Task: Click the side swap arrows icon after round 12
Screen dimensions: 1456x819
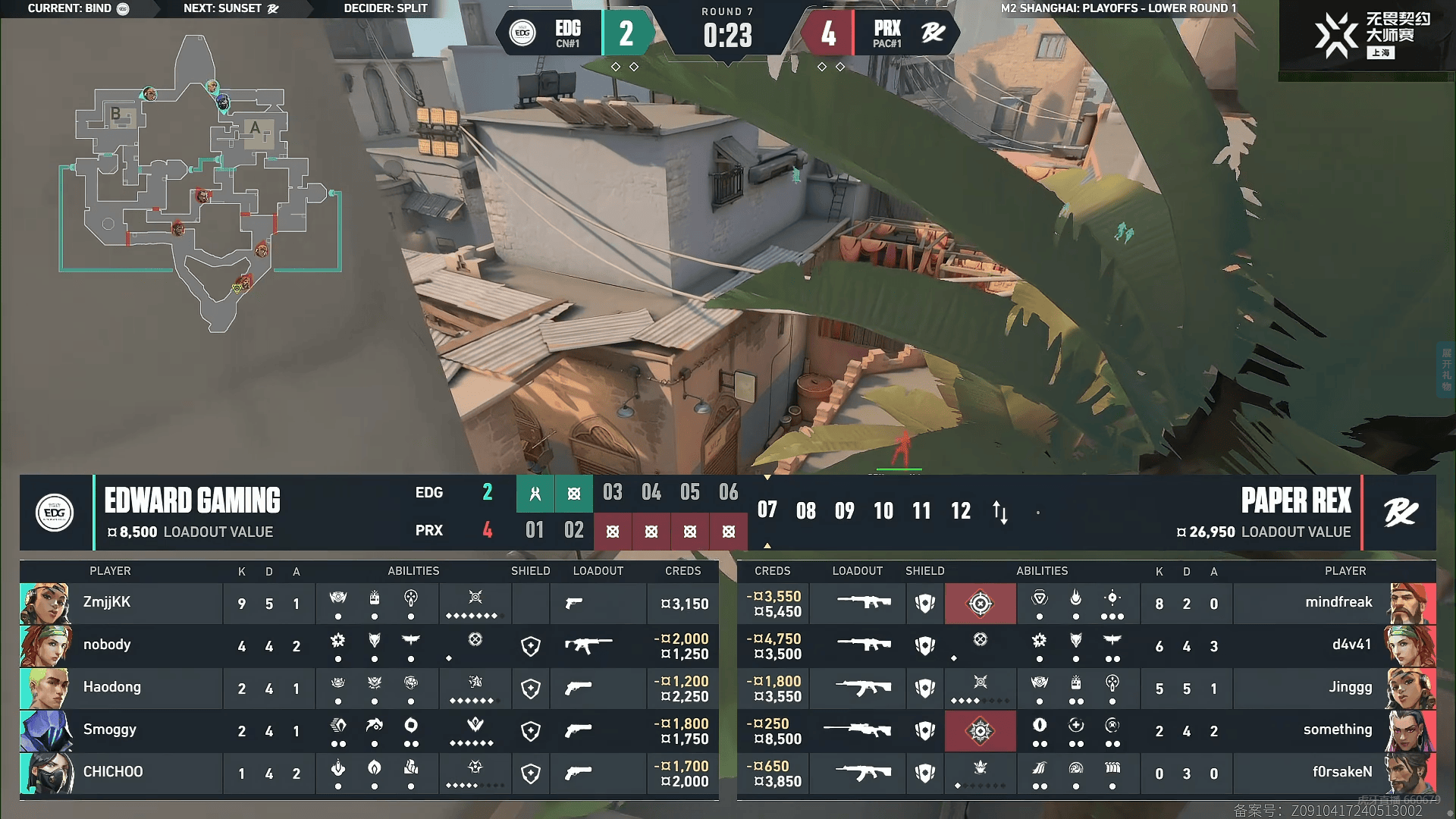Action: 1000,512
